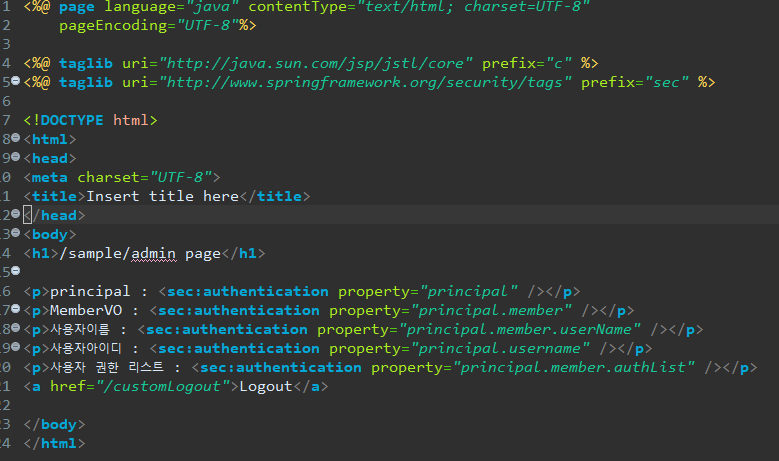The image size is (779, 461).
Task: Click the property value "principal.member"
Action: click(491, 311)
